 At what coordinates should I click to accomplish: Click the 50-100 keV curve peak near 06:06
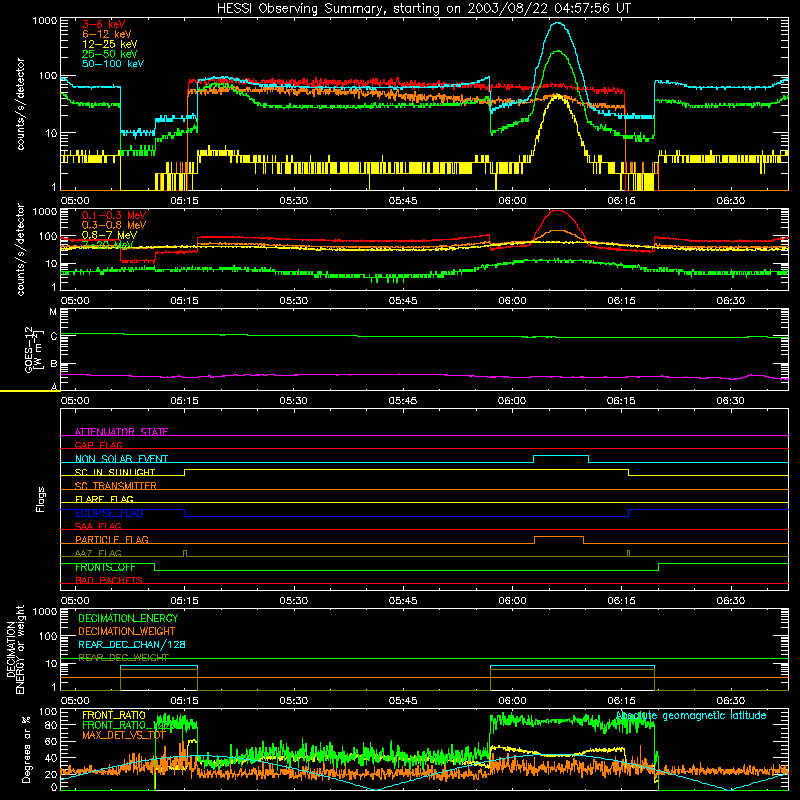click(558, 23)
